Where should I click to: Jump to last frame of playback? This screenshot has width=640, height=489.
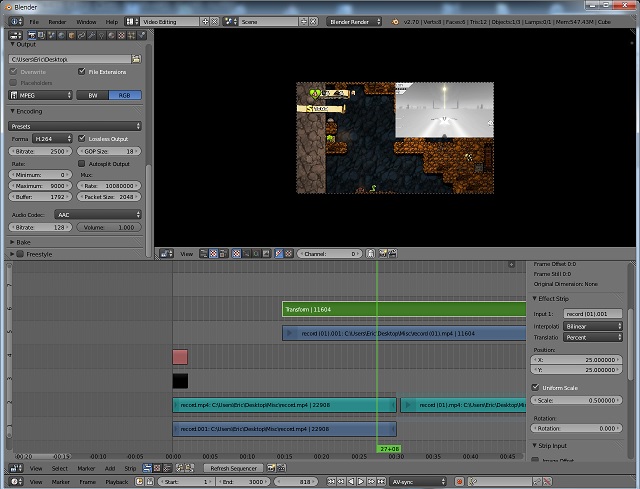tap(381, 482)
